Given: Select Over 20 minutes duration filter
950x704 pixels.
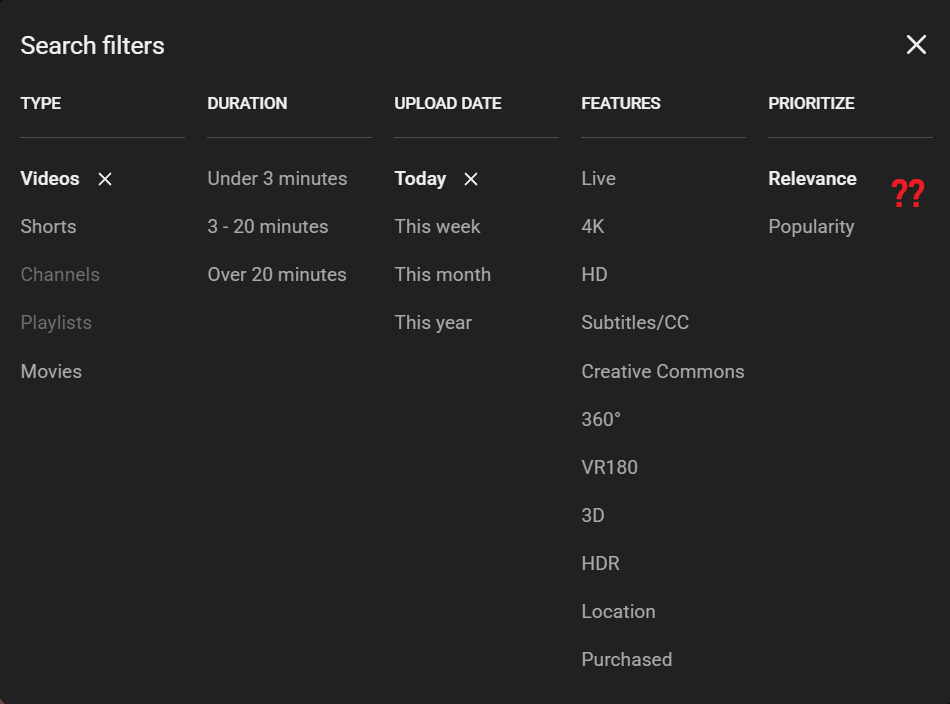Looking at the screenshot, I should [x=276, y=275].
